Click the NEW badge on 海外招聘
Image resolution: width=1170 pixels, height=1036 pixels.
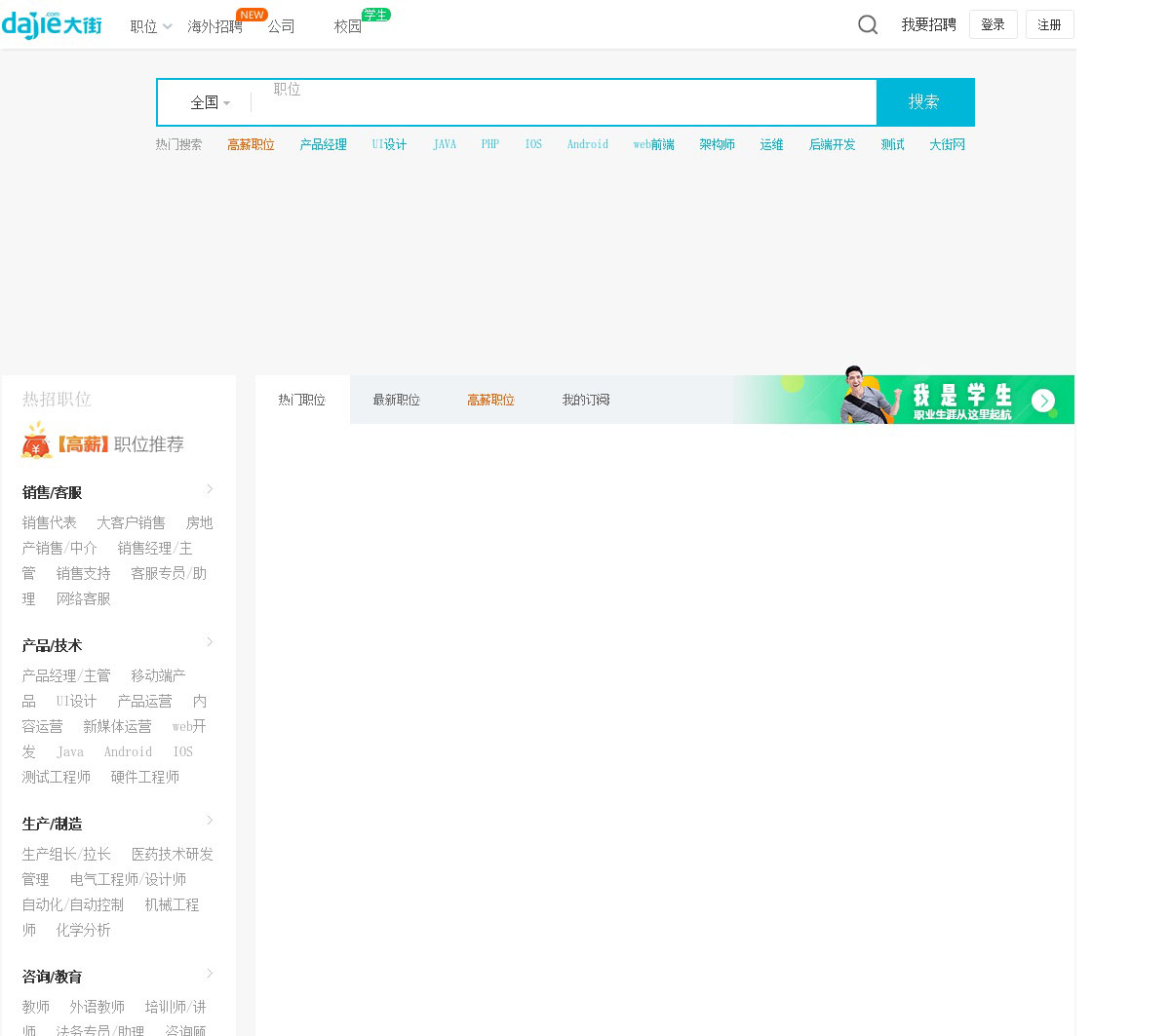[253, 15]
